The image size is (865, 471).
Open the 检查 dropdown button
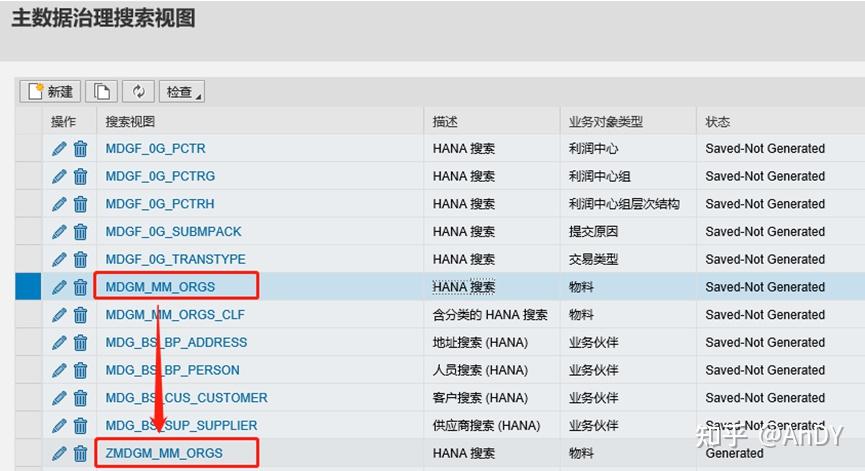coord(181,92)
